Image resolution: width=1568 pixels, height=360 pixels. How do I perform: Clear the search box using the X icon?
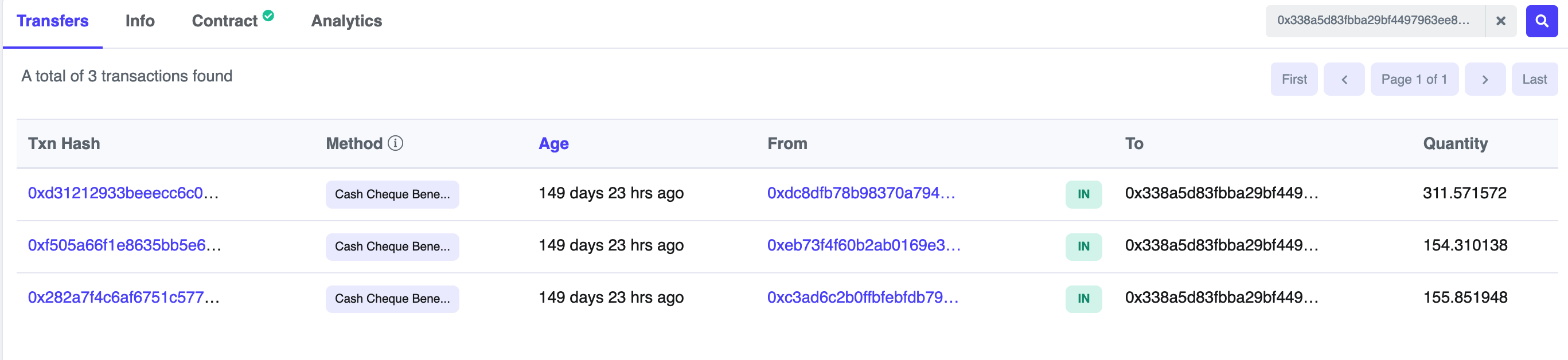coord(1501,21)
